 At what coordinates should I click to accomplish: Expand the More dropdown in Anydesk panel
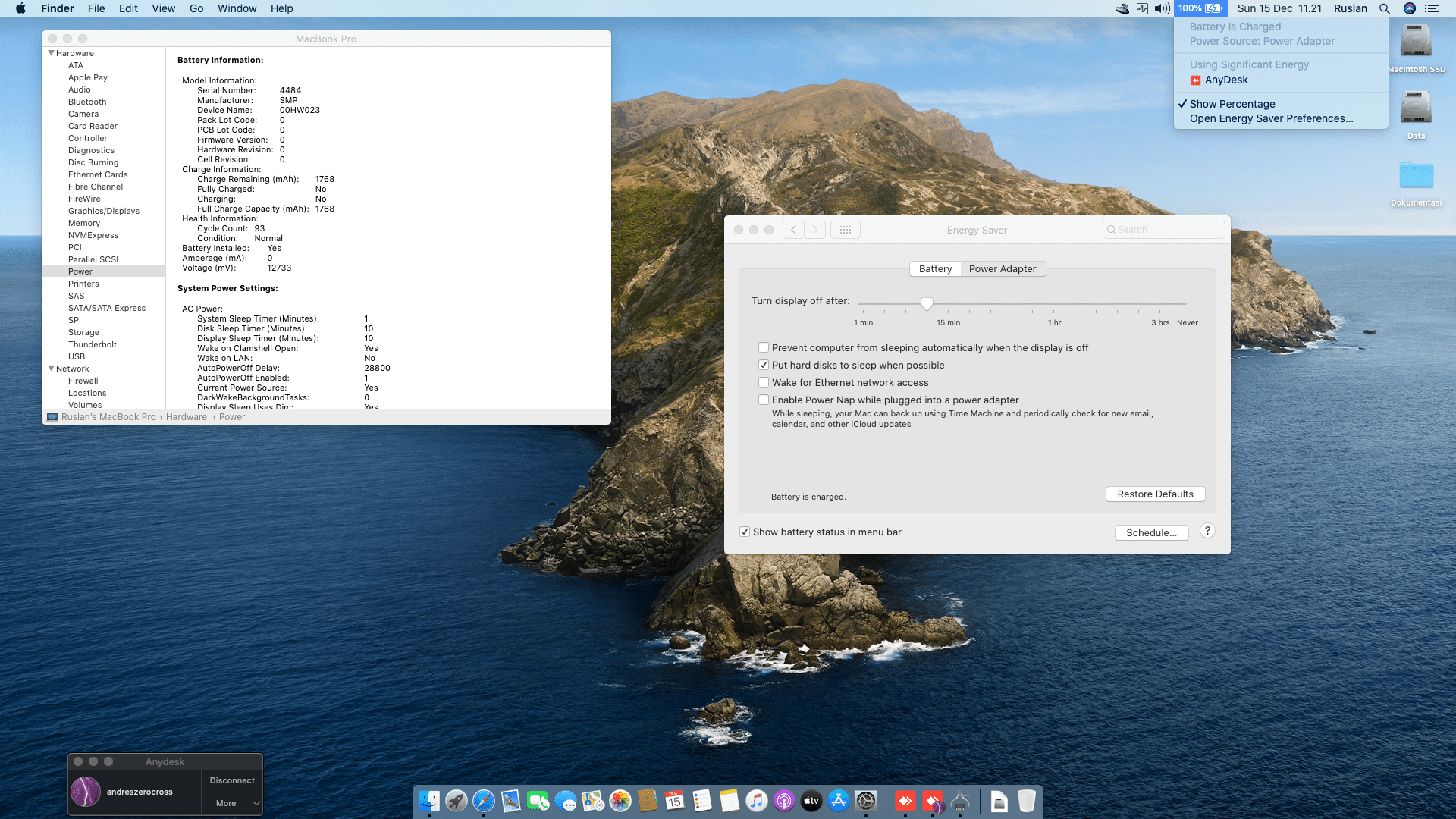pos(232,803)
